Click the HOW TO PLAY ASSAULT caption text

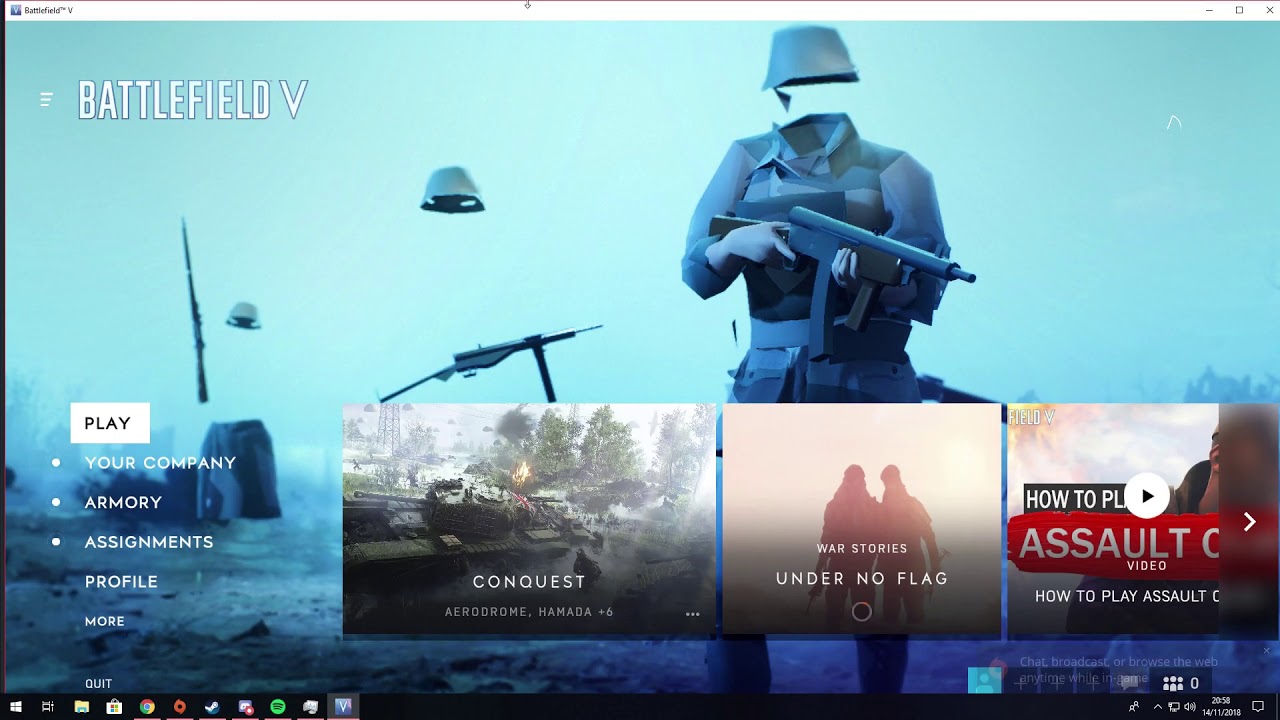[1127, 596]
